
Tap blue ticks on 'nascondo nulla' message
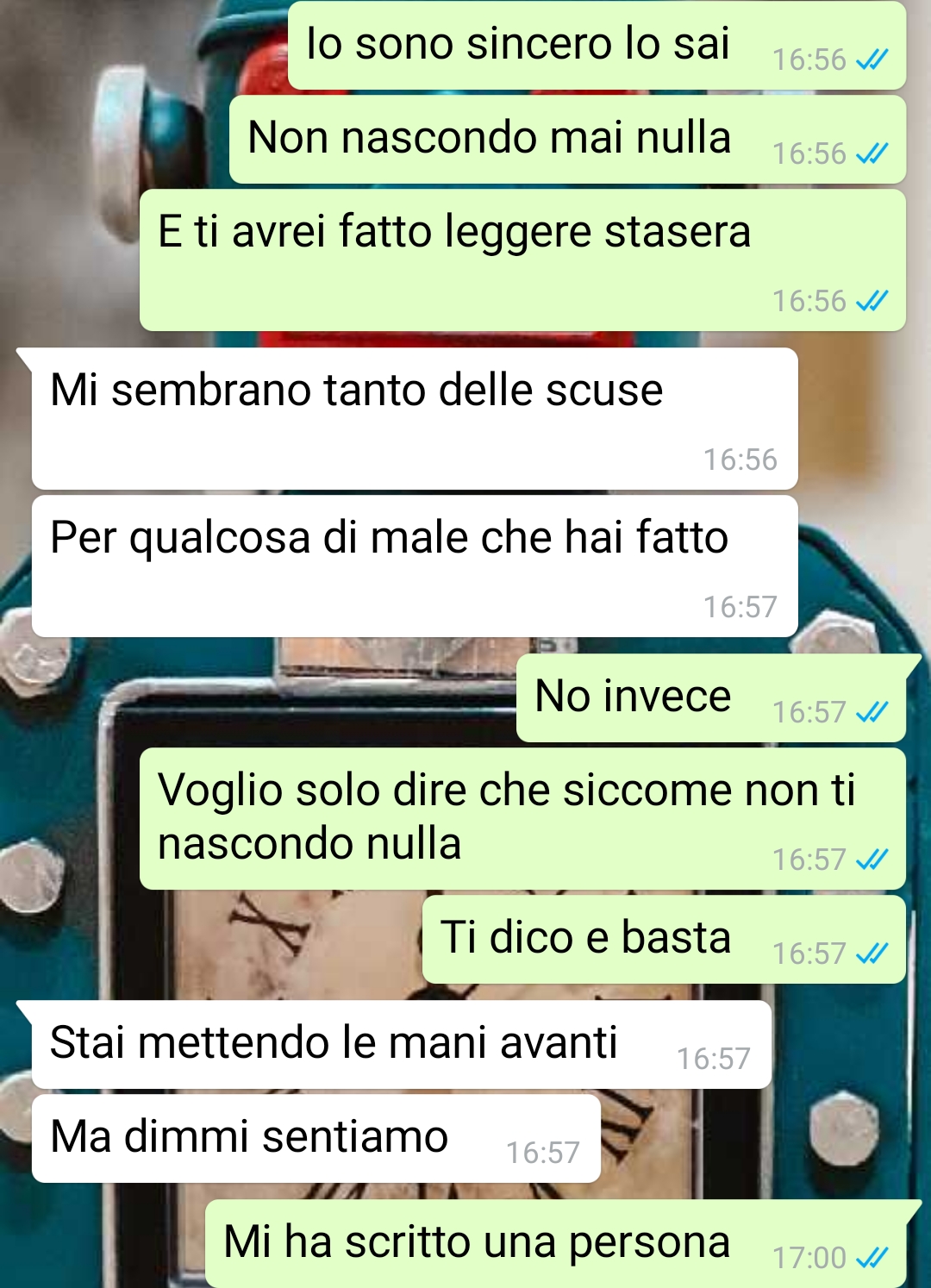pos(872,860)
